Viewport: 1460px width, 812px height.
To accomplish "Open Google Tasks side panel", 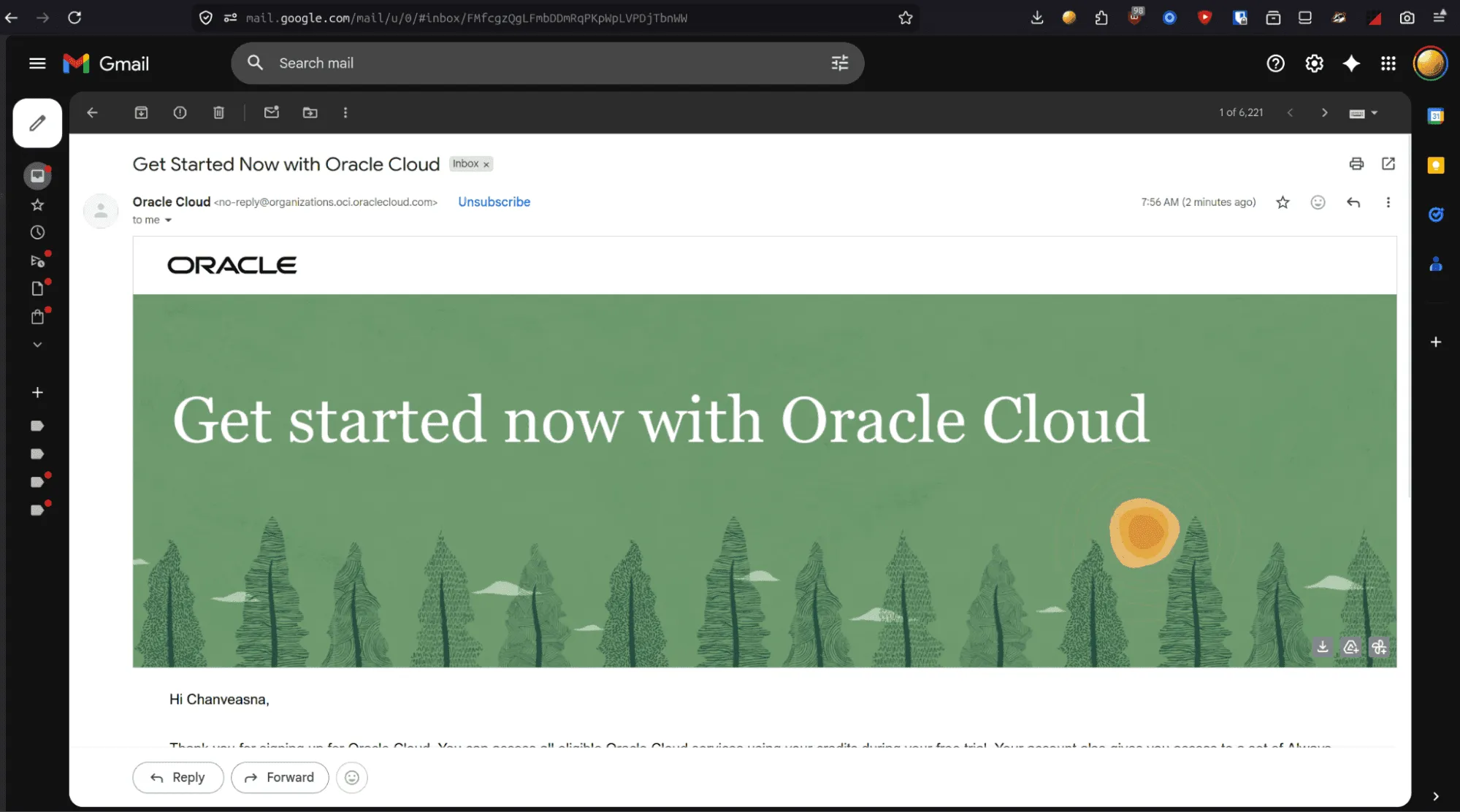I will click(1435, 214).
